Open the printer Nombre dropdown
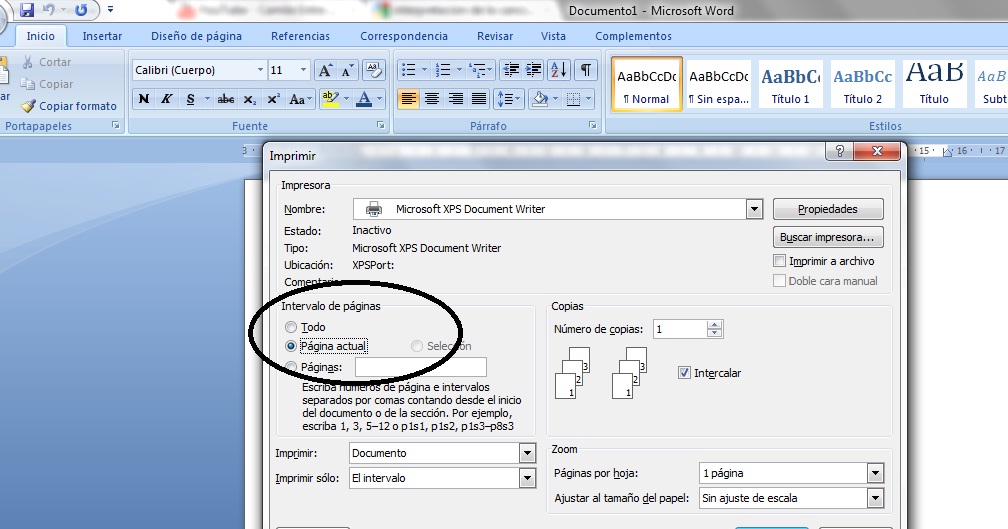Viewport: 1008px width, 529px height. 754,209
